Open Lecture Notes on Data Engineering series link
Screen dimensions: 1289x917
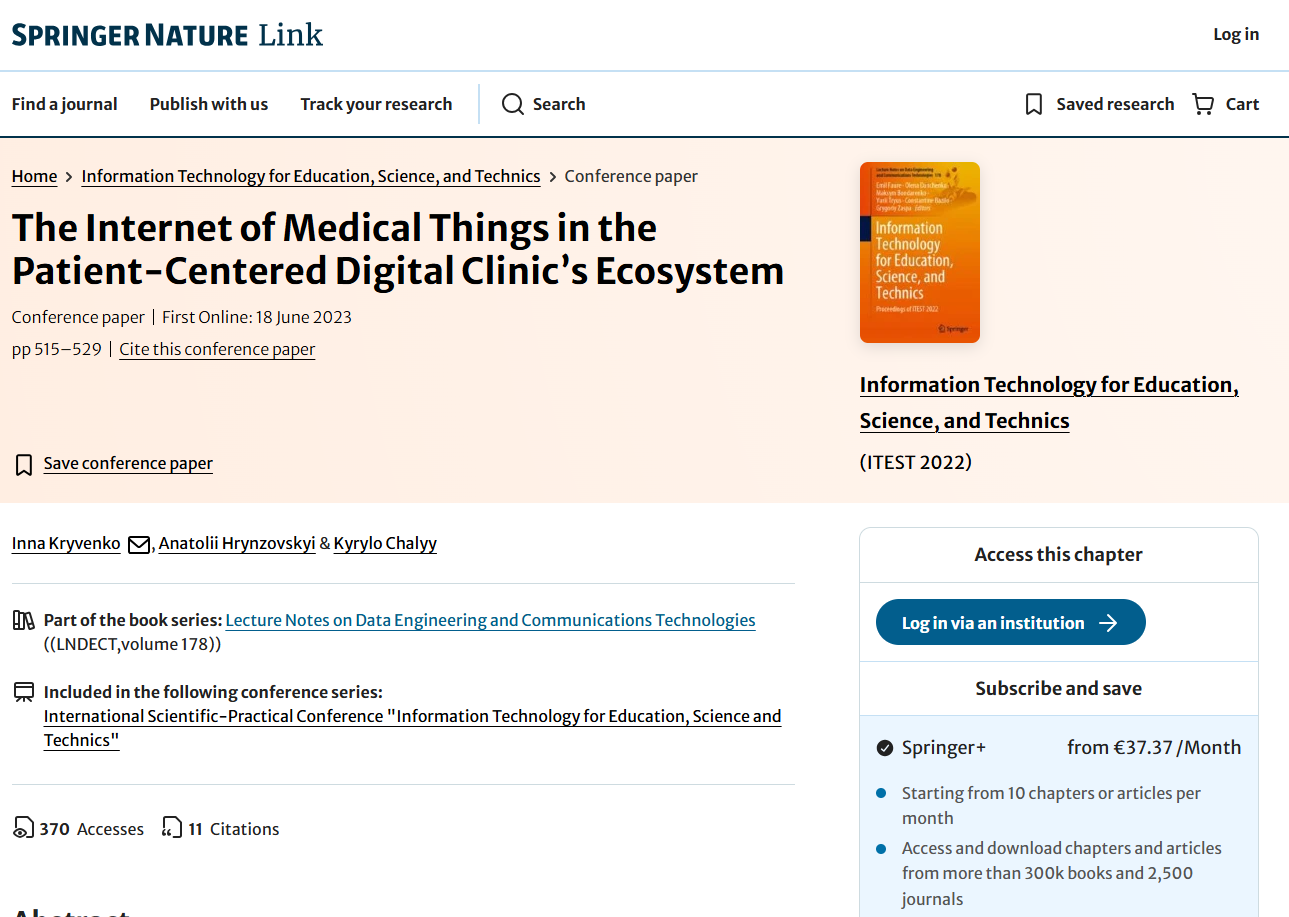(x=490, y=620)
